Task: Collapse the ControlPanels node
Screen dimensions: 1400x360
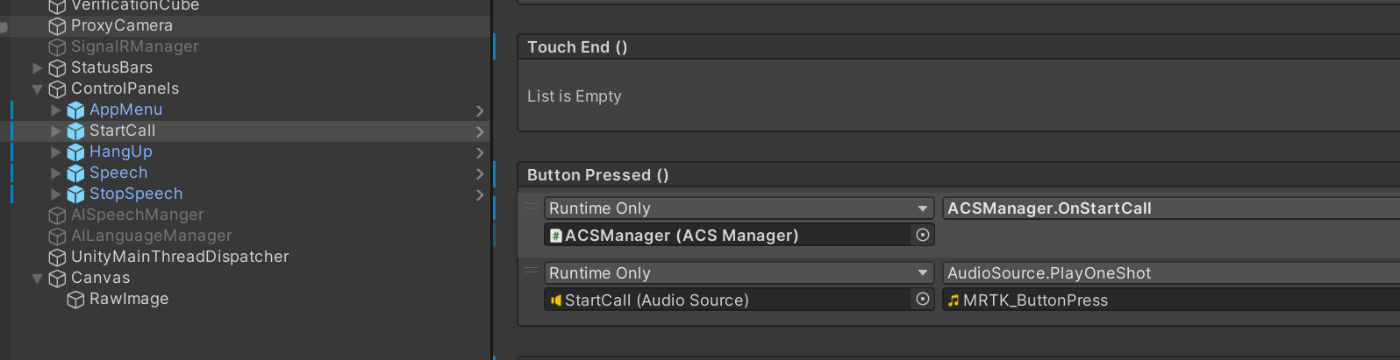Action: point(38,89)
